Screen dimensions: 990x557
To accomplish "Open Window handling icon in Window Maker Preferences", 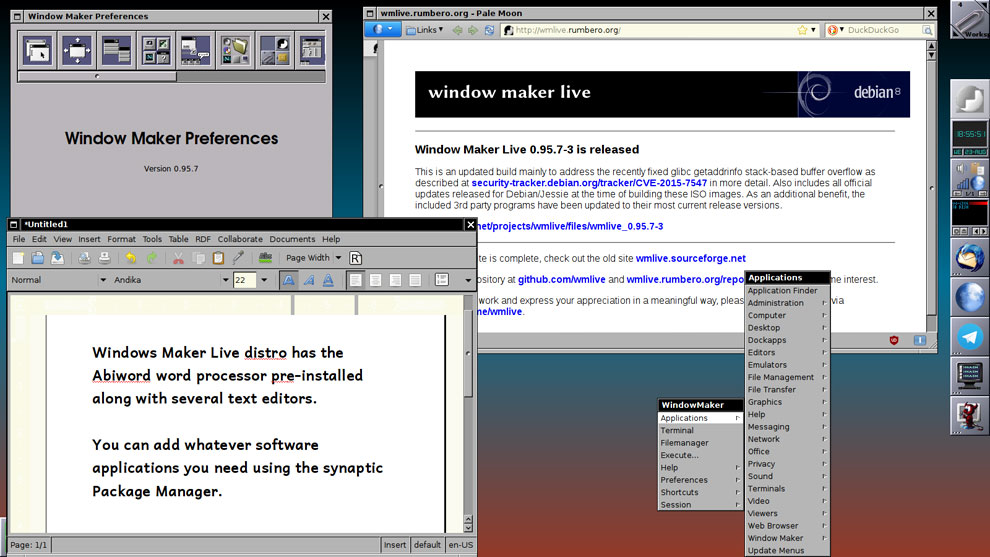I will (x=77, y=51).
